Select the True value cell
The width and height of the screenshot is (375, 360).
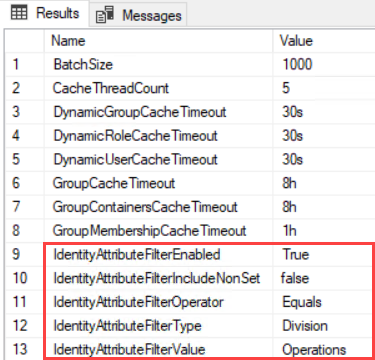tap(324, 254)
